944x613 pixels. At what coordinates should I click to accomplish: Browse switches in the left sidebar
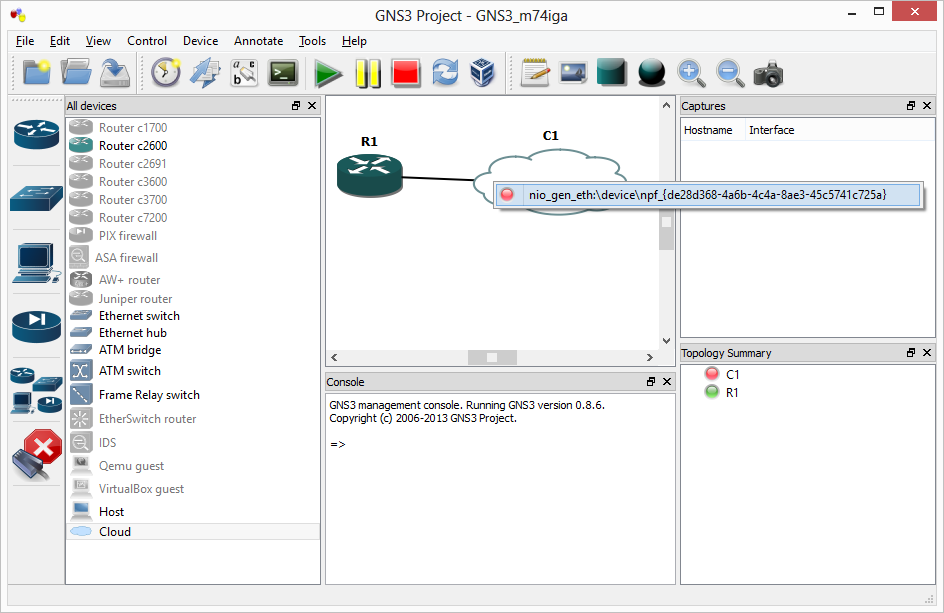pyautogui.click(x=36, y=198)
